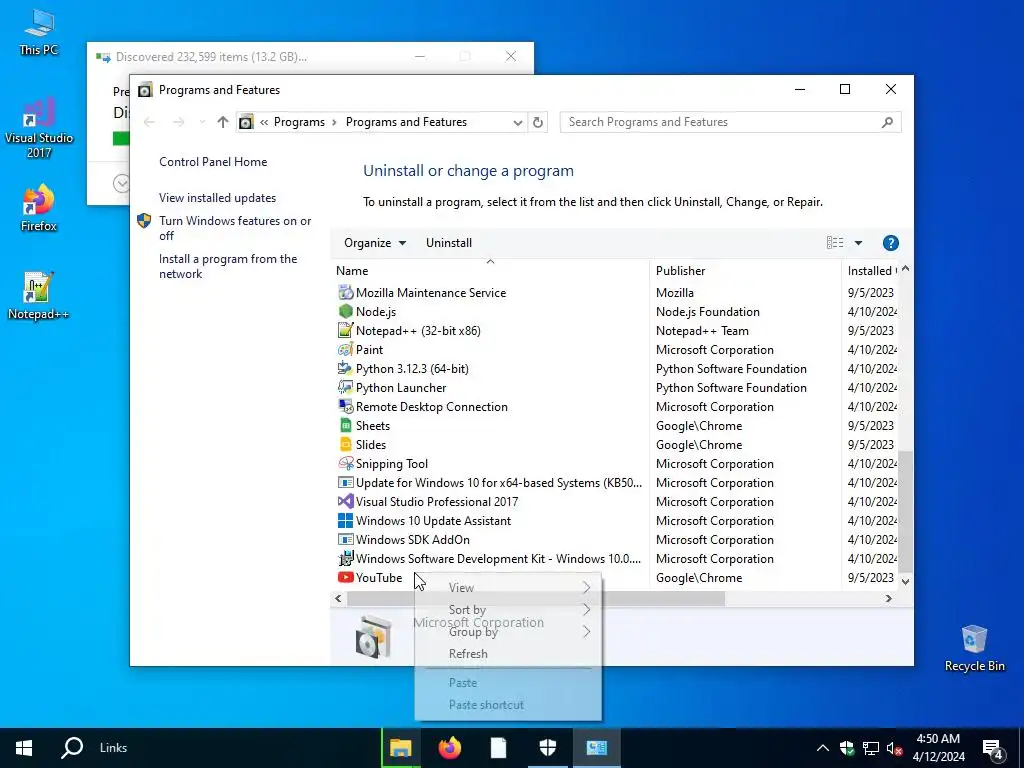Select the Node.js Foundation publisher cell
This screenshot has width=1024, height=768.
(x=707, y=312)
